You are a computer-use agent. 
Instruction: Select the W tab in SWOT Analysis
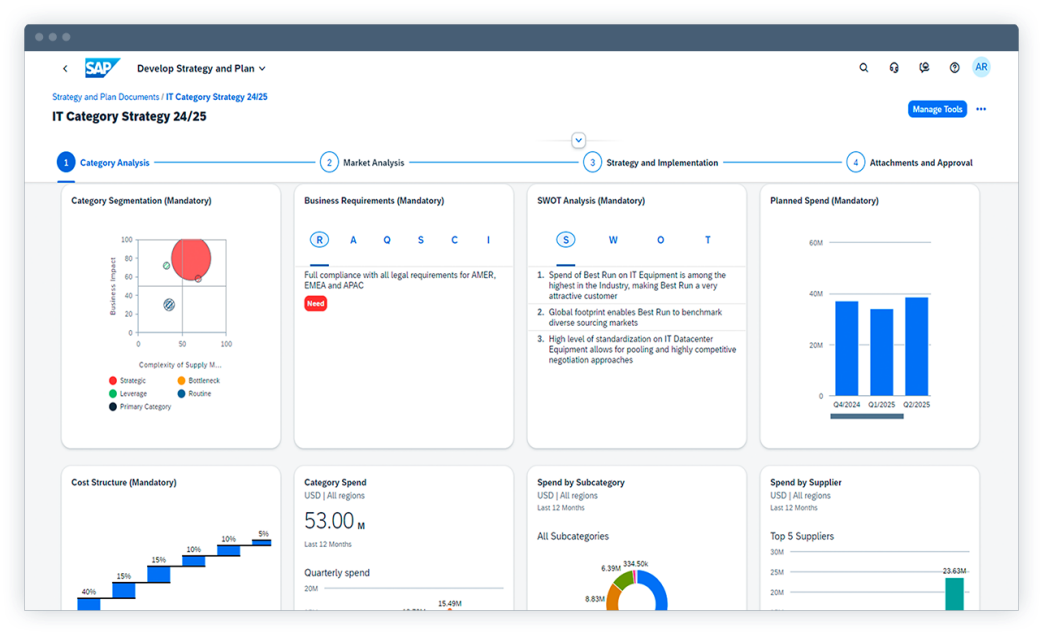[613, 240]
